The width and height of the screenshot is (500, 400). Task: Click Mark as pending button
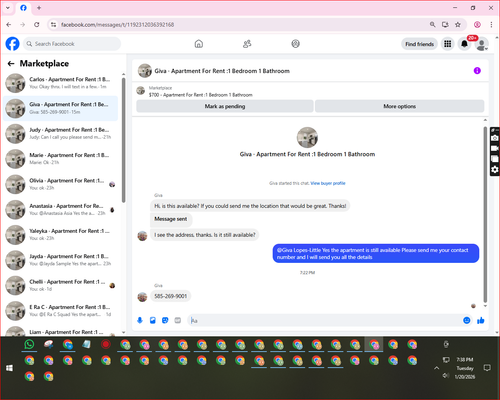pyautogui.click(x=225, y=106)
